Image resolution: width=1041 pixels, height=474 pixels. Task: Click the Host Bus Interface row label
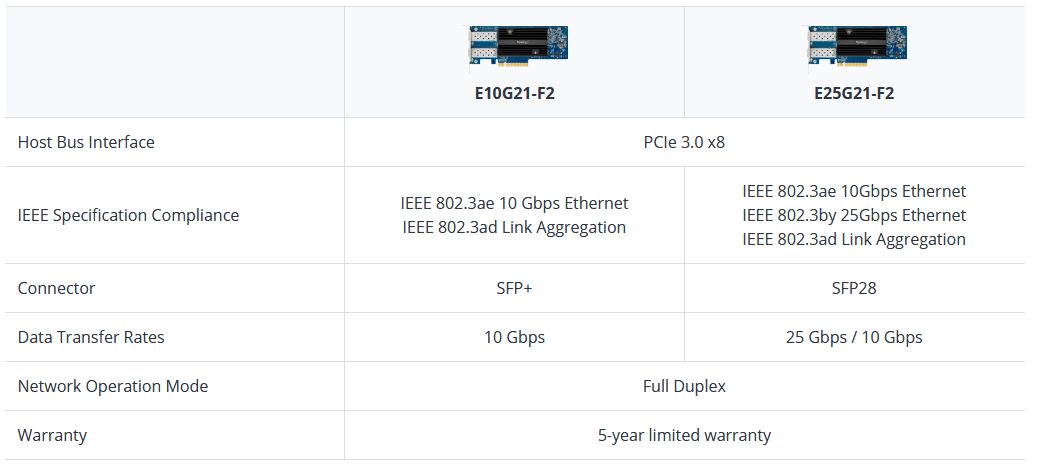[86, 142]
